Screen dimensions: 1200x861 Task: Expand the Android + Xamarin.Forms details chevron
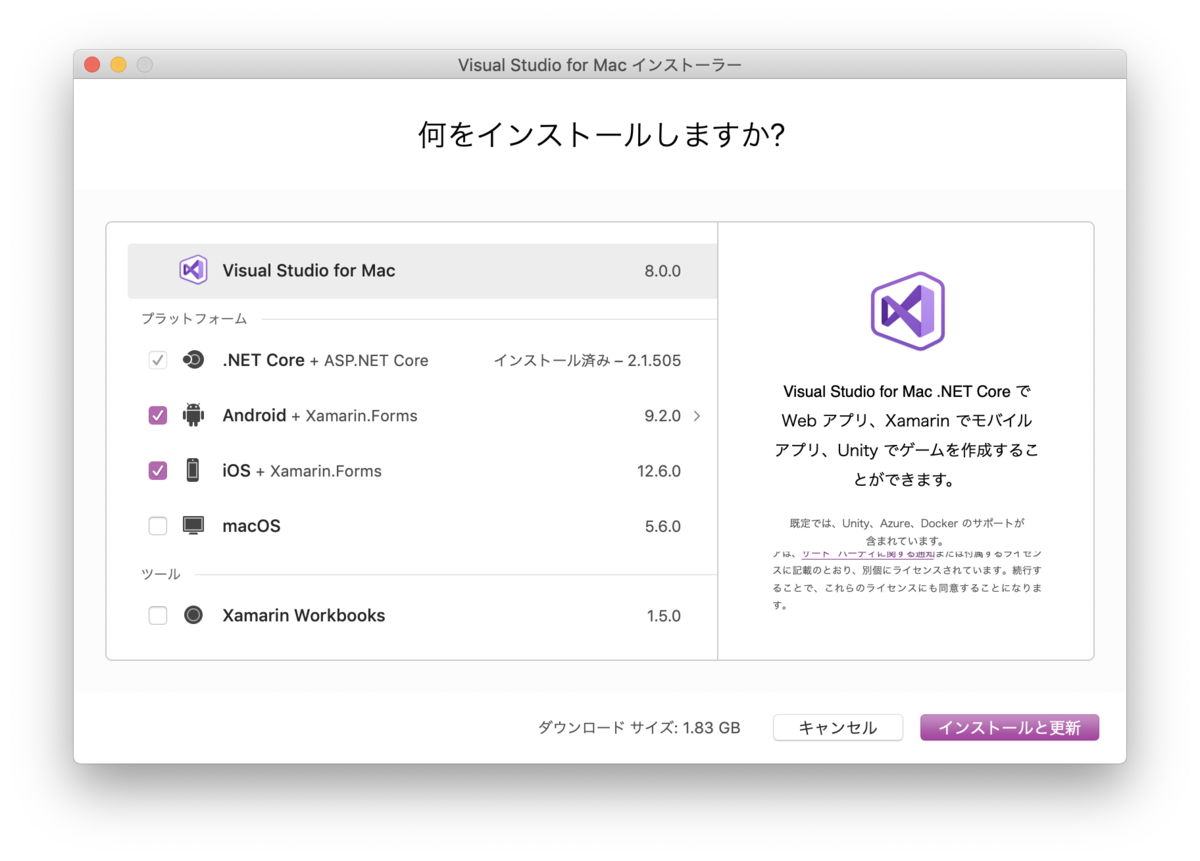point(697,415)
